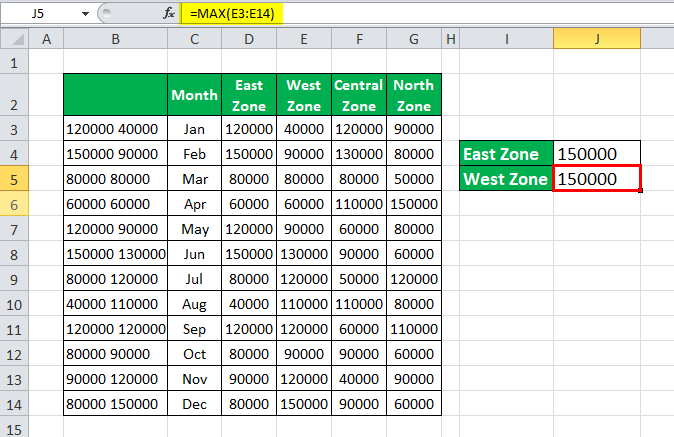Click cell B8 reading 150000 130000
The width and height of the screenshot is (674, 437).
[115, 254]
